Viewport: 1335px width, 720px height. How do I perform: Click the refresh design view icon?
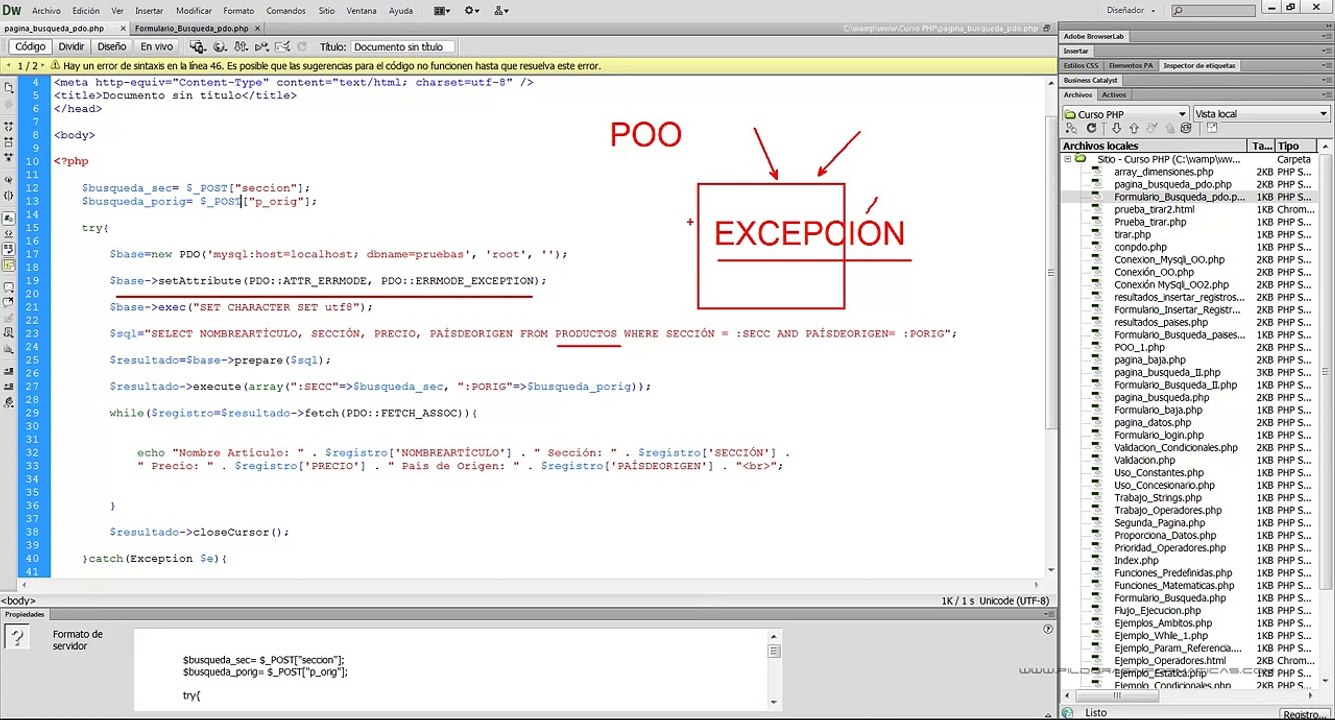[x=302, y=46]
